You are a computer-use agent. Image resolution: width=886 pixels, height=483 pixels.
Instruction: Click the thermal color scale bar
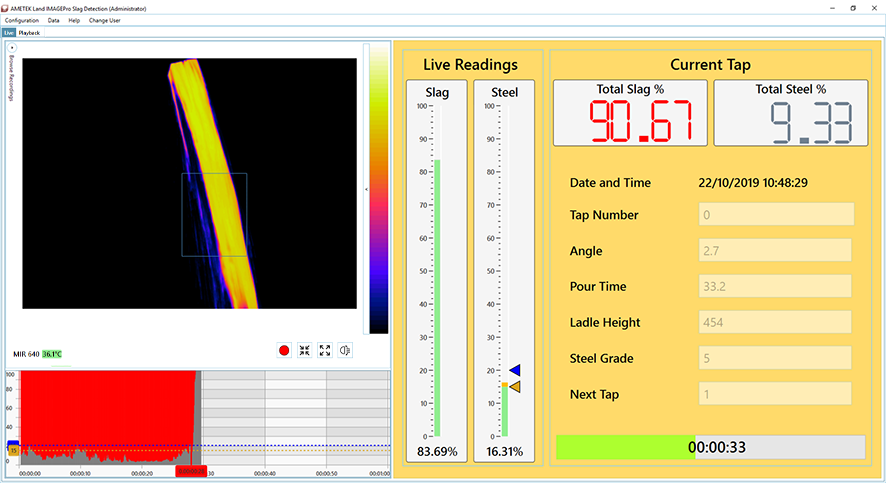tap(379, 190)
